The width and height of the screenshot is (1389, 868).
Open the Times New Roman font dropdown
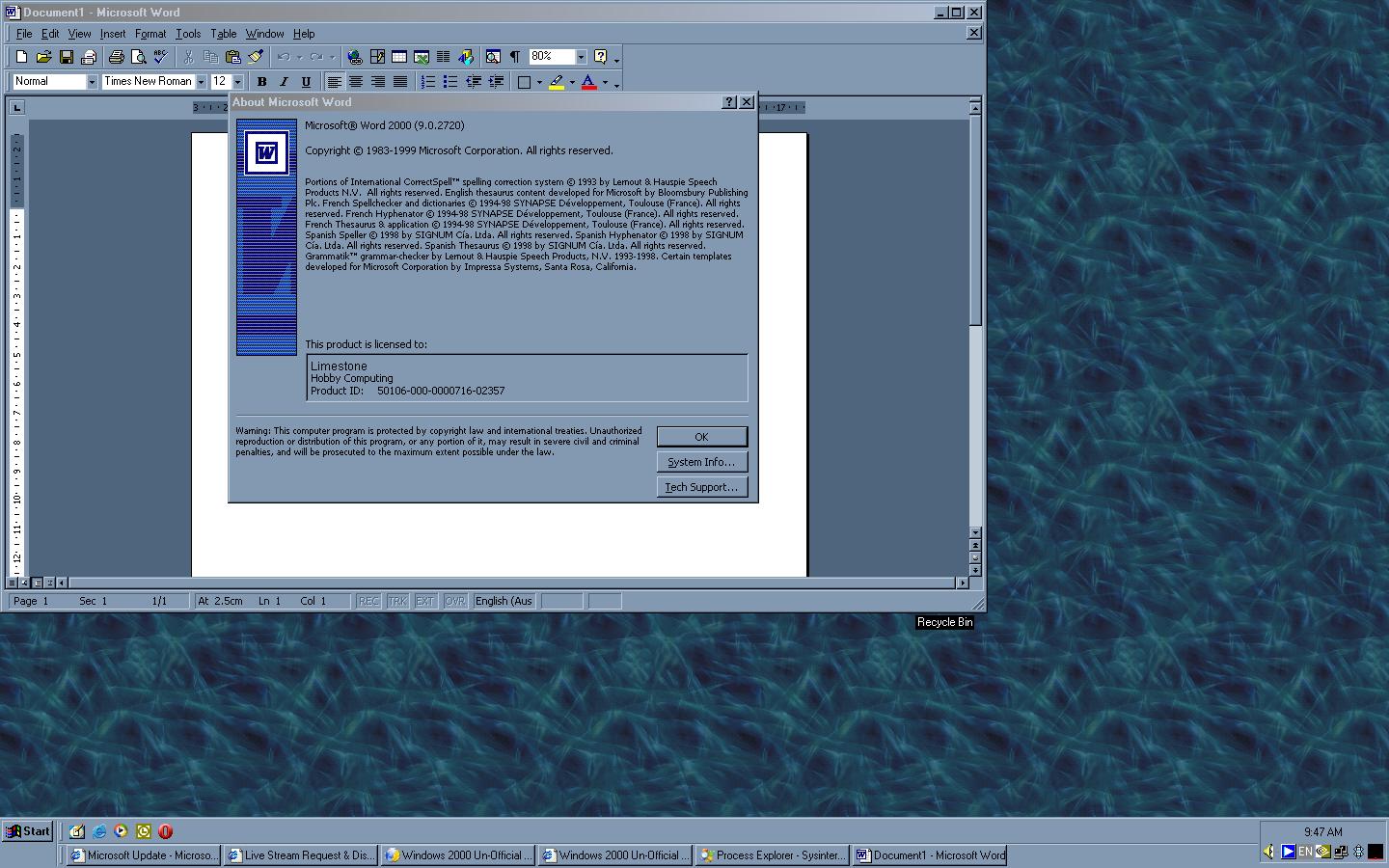[x=201, y=82]
